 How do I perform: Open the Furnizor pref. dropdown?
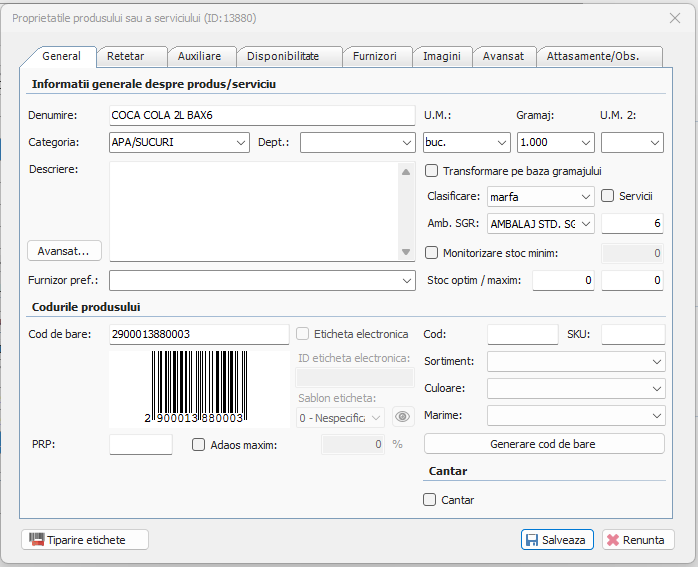(x=406, y=281)
